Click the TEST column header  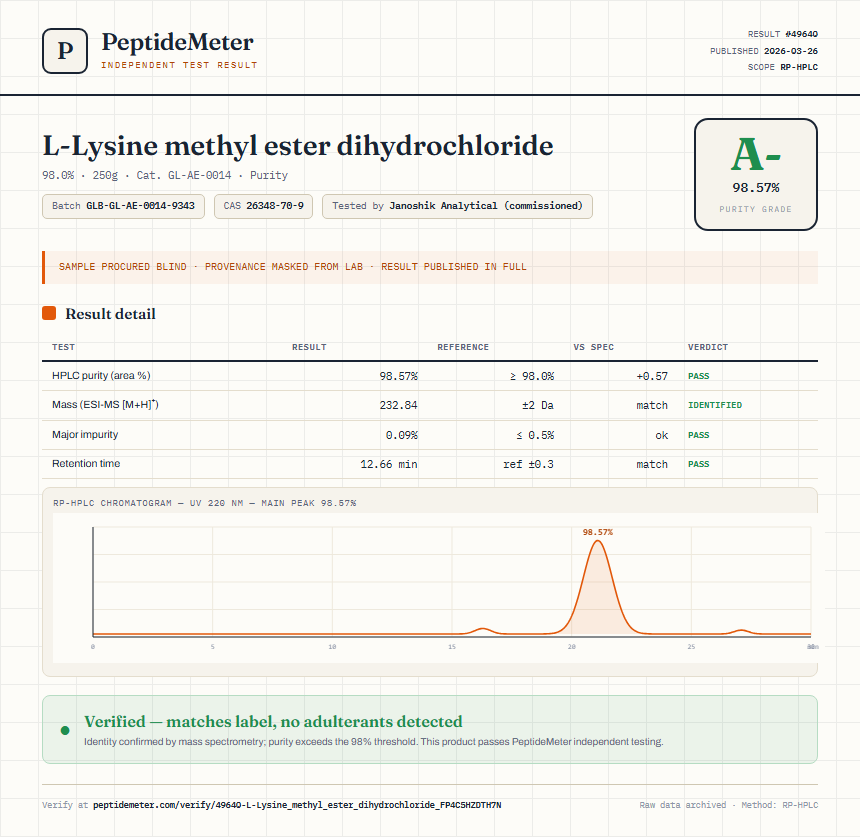pyautogui.click(x=64, y=347)
